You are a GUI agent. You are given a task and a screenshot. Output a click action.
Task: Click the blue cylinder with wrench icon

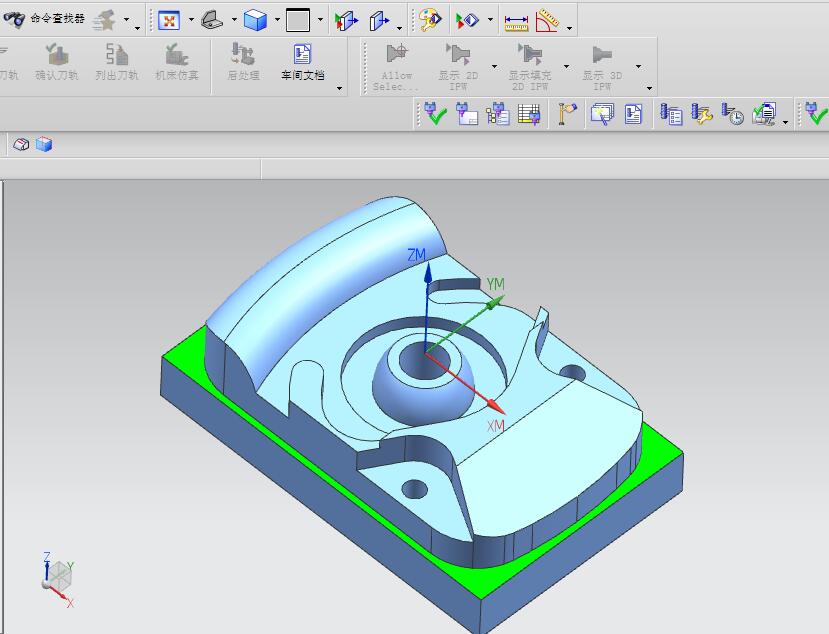click(x=702, y=114)
